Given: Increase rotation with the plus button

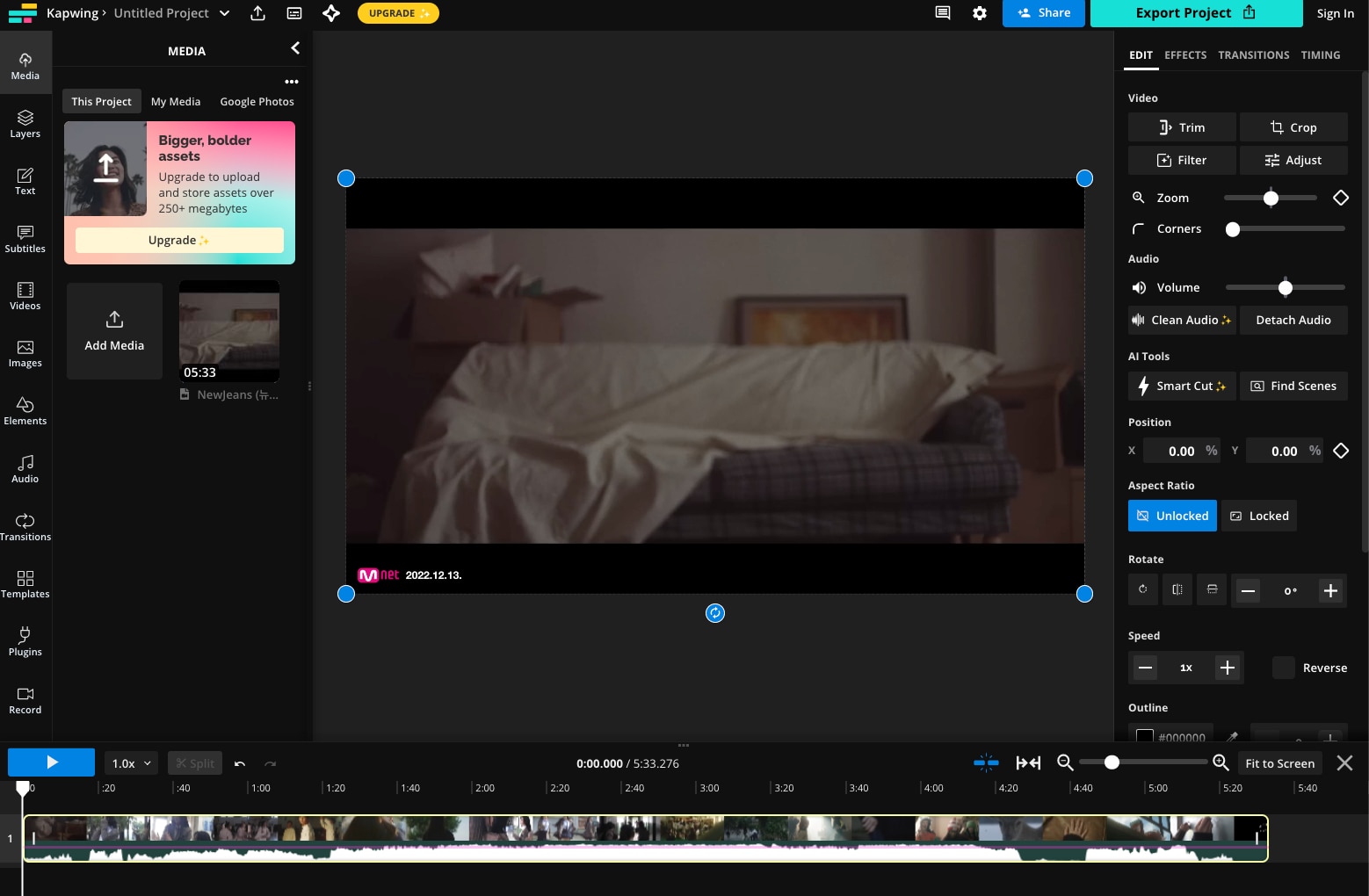Looking at the screenshot, I should click(1330, 591).
